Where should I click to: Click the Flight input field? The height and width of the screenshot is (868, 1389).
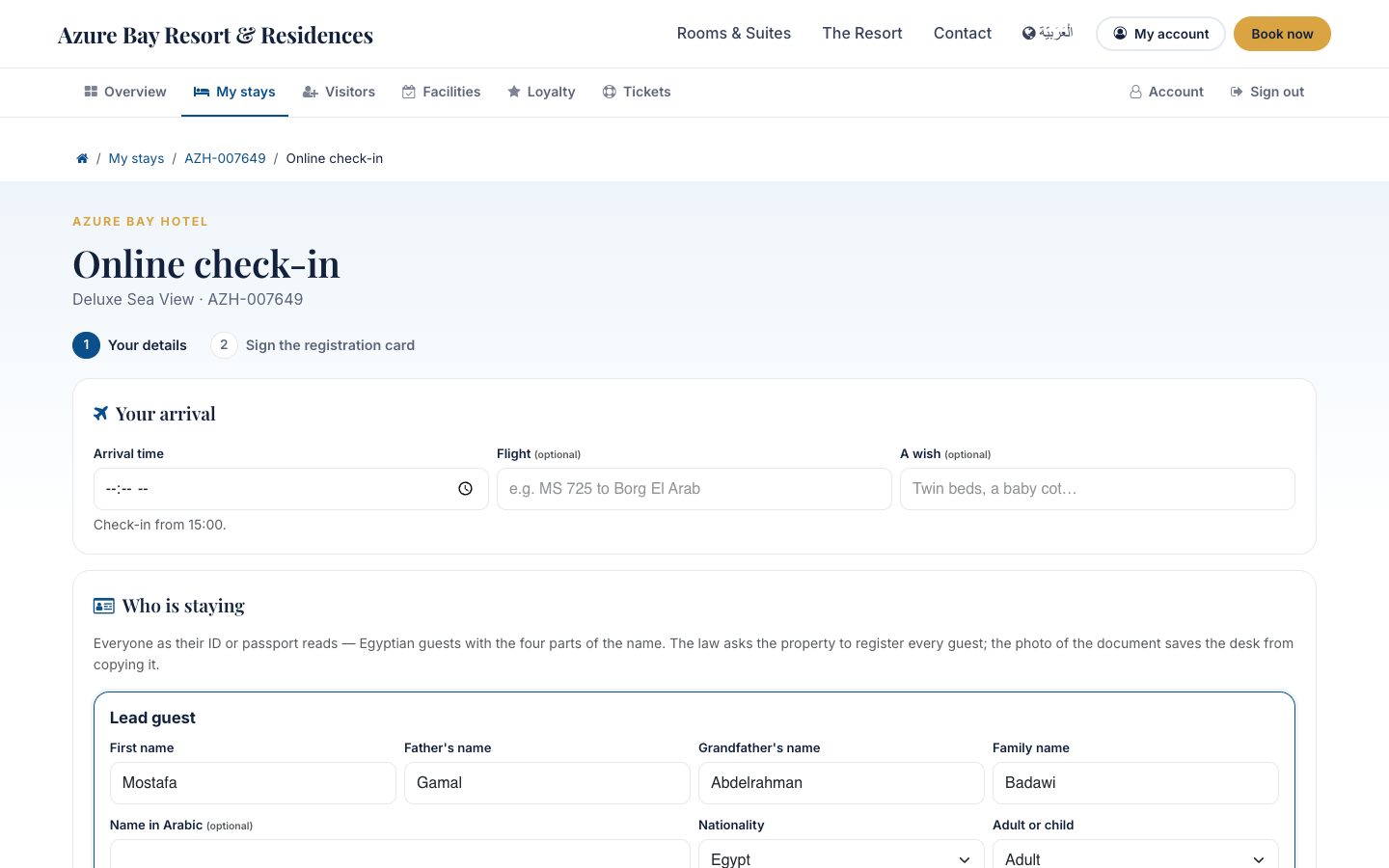pyautogui.click(x=694, y=489)
